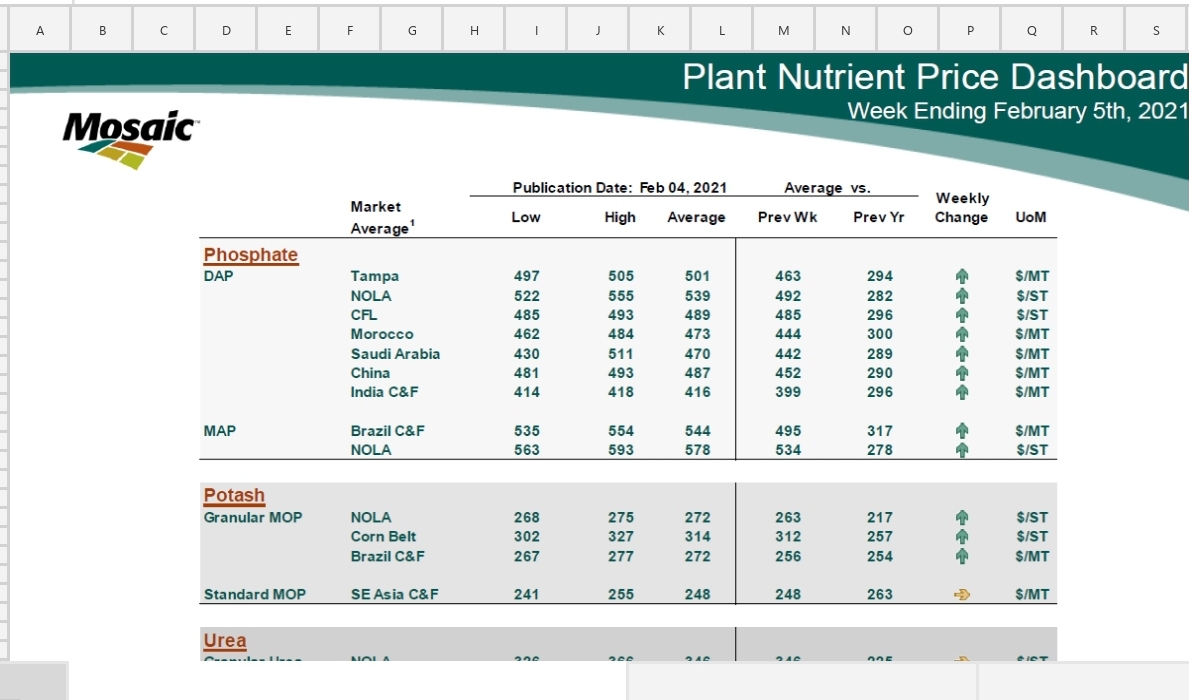Viewport: 1189px width, 700px height.
Task: Select column A header
Action: point(40,31)
